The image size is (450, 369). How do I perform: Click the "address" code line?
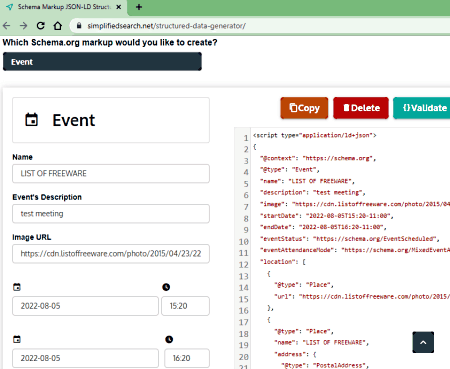(295, 354)
